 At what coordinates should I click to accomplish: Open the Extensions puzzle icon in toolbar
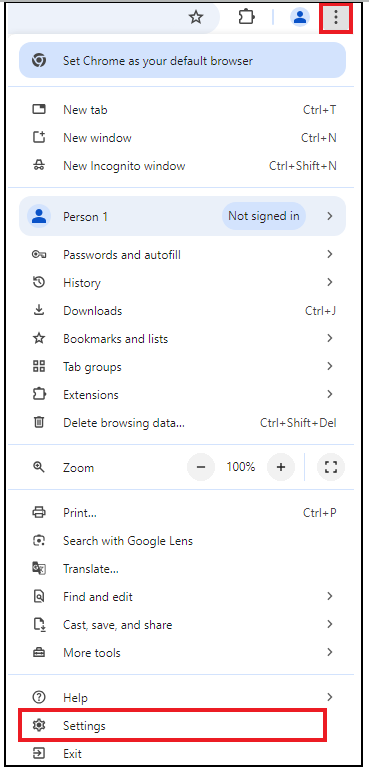(246, 18)
